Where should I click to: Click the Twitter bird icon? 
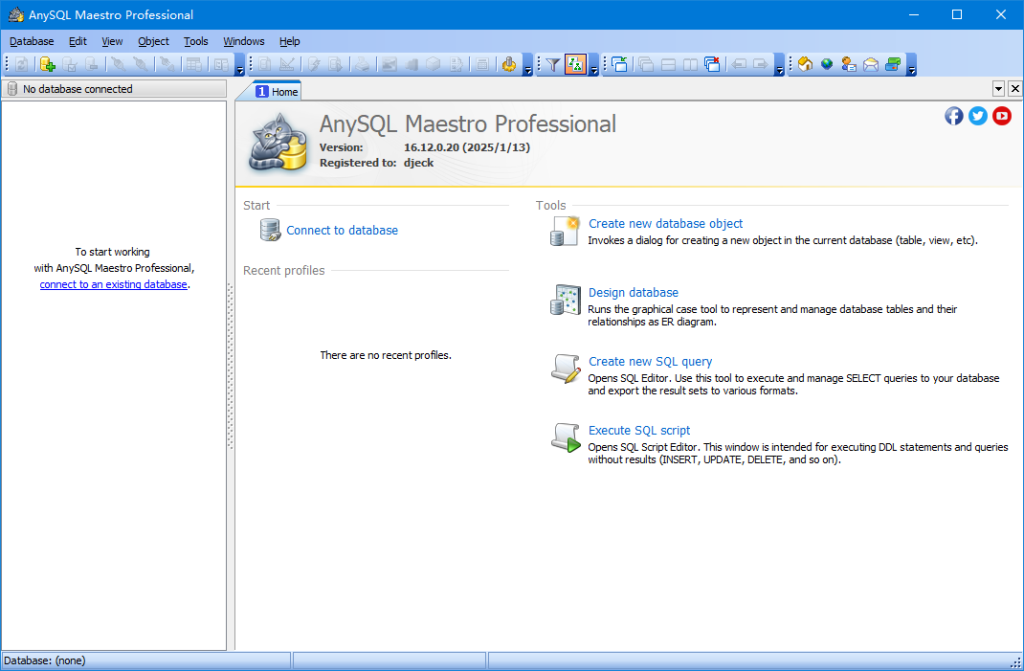pyautogui.click(x=978, y=116)
